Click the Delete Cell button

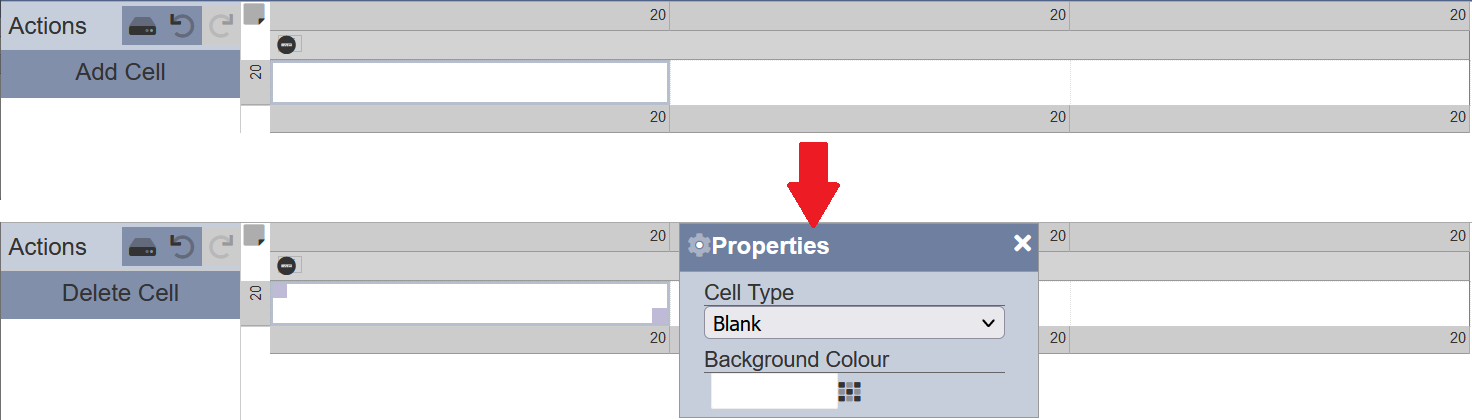pos(120,294)
